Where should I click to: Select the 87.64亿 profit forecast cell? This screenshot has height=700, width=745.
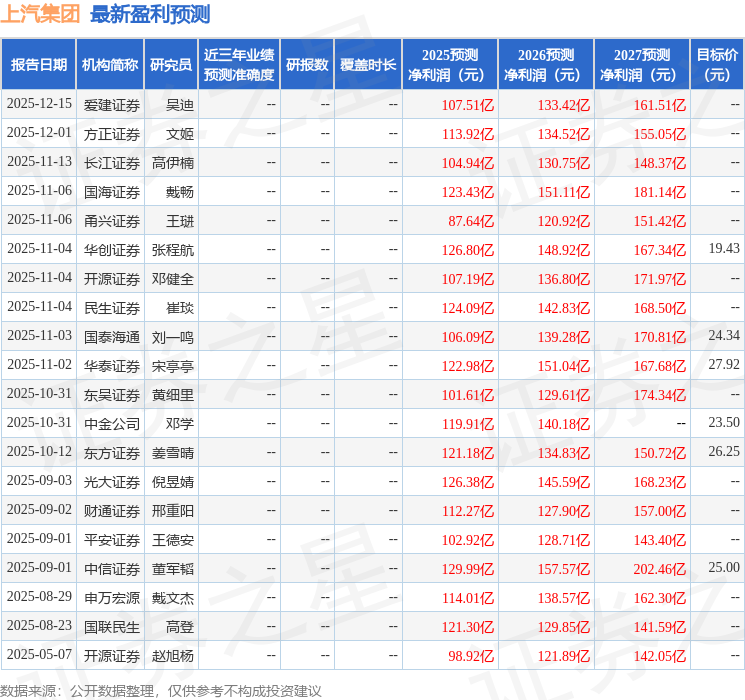point(471,221)
